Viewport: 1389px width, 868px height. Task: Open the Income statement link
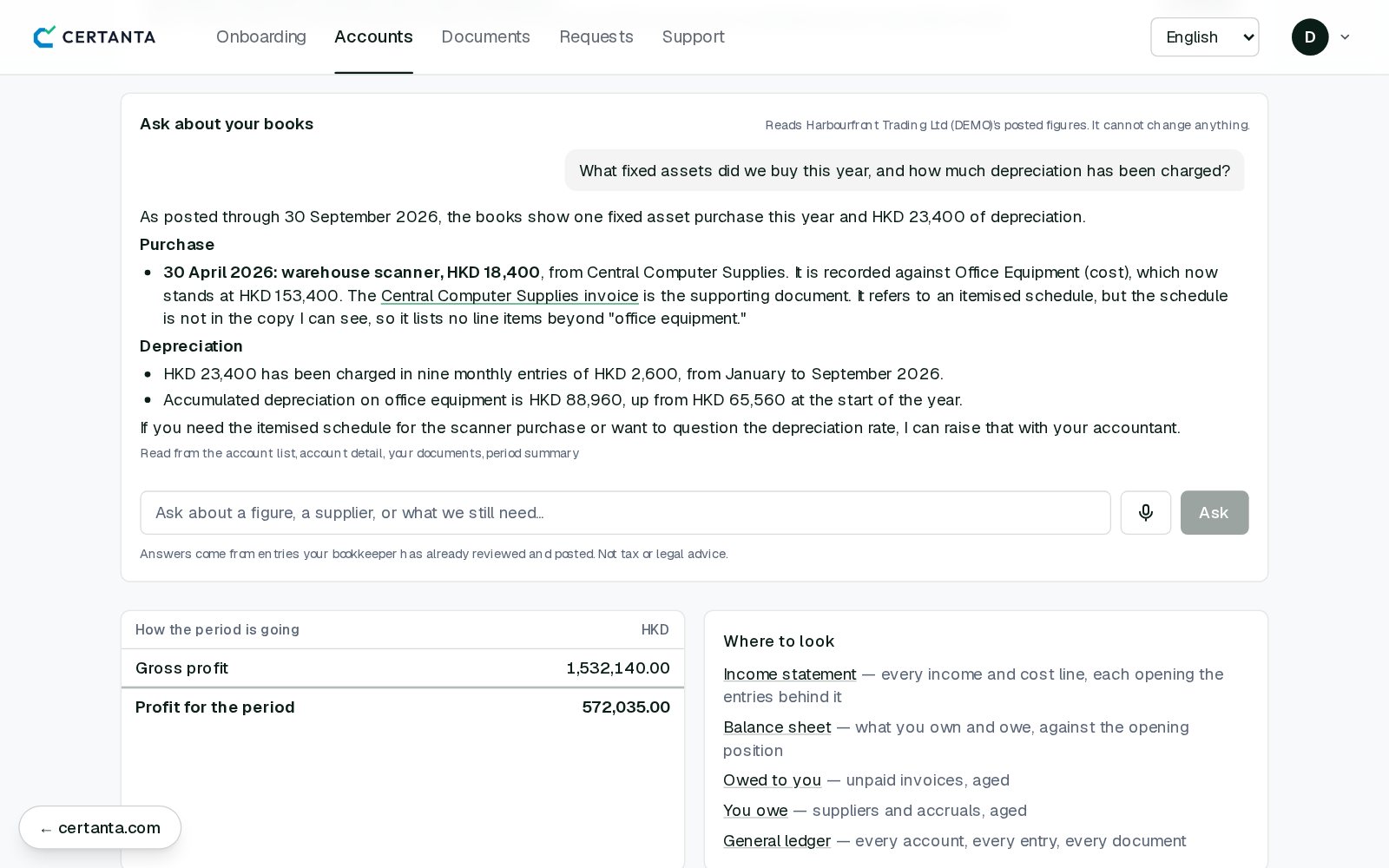789,674
